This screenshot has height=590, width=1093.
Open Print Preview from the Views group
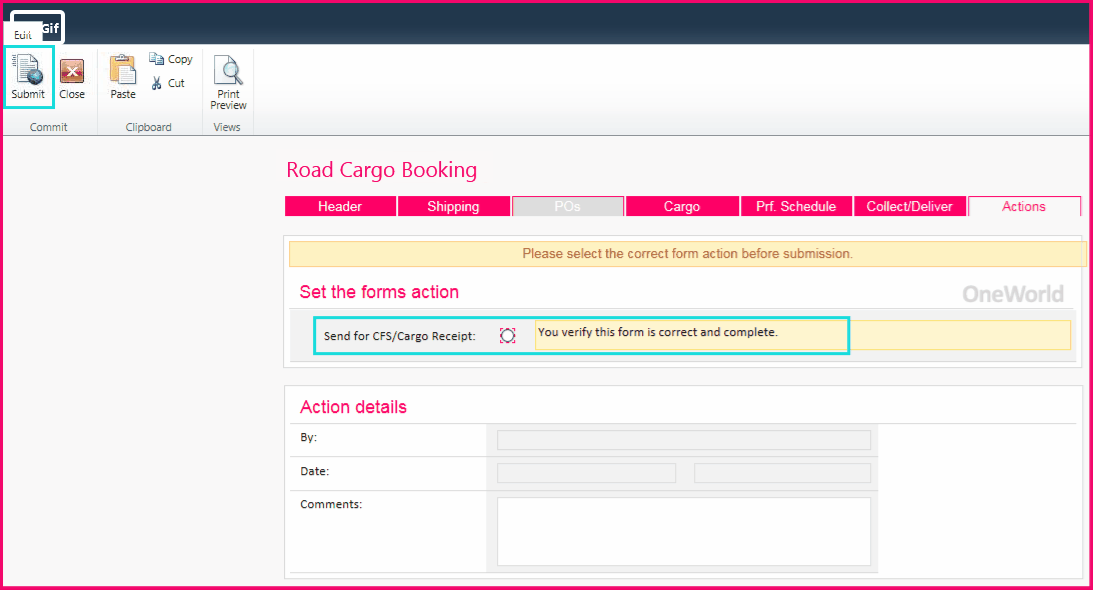(228, 75)
